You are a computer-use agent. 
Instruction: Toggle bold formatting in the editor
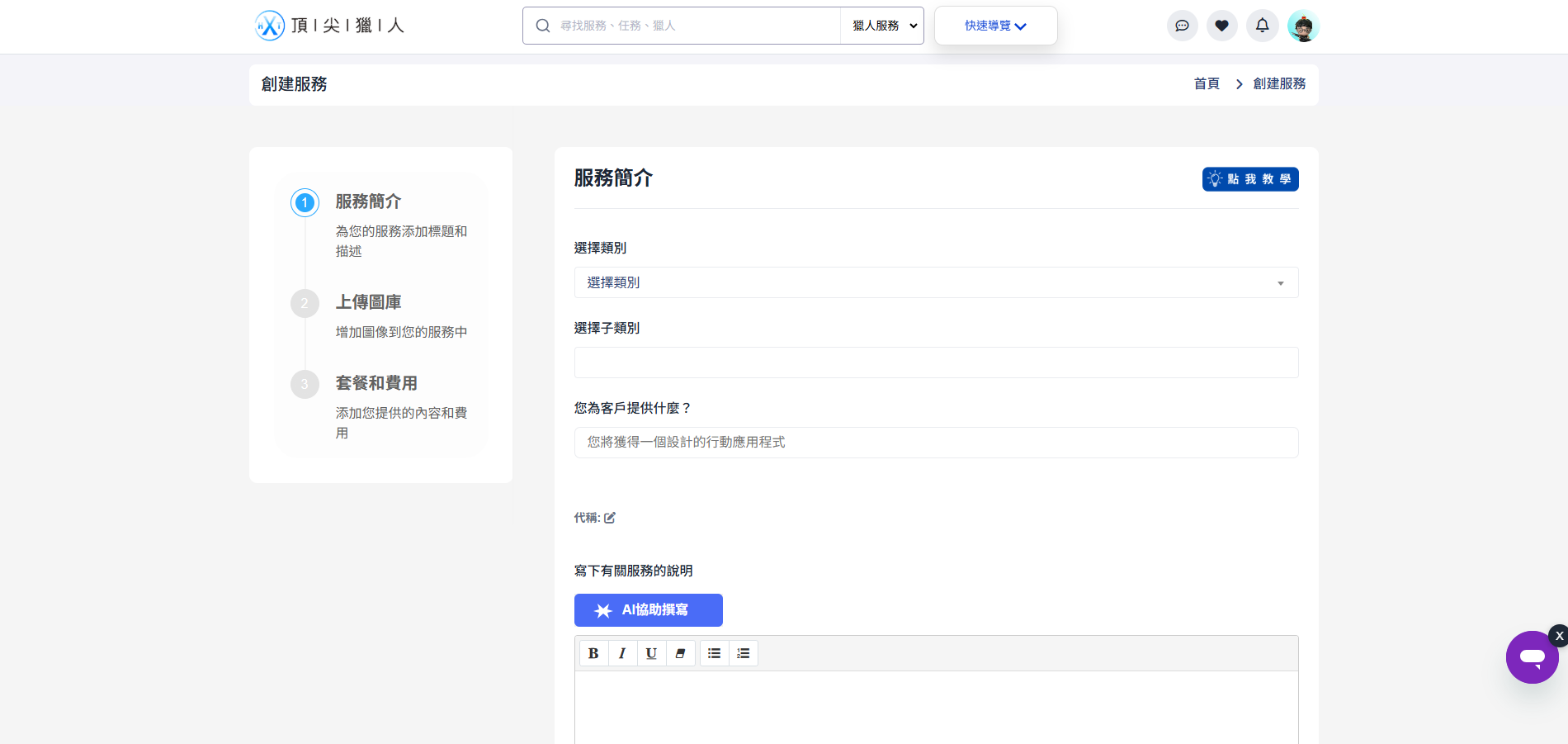pyautogui.click(x=593, y=653)
